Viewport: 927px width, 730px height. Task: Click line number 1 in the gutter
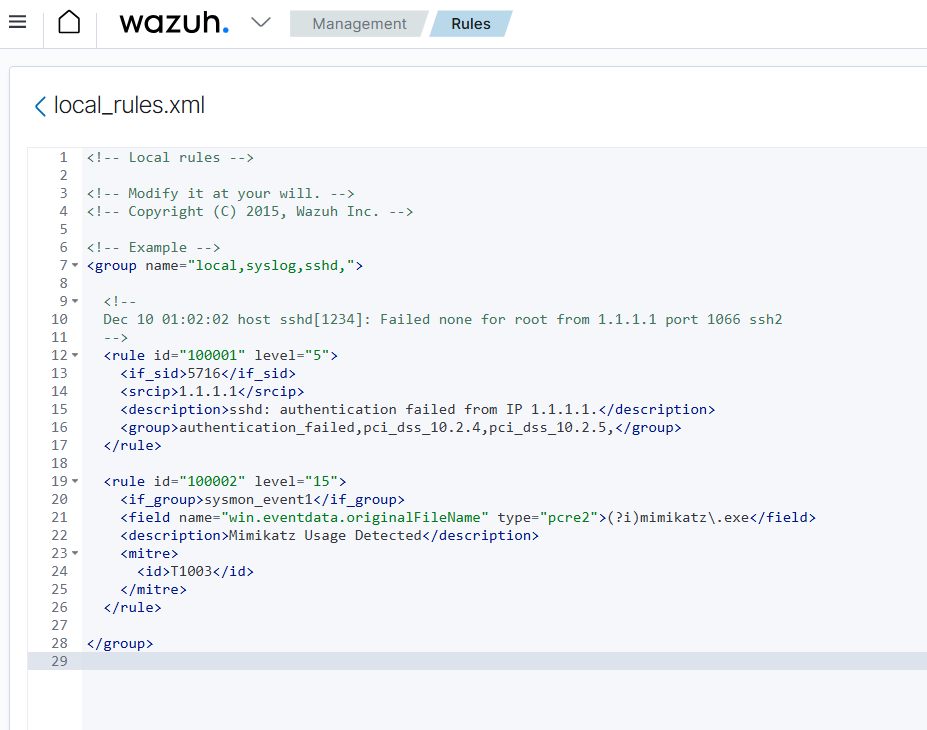pyautogui.click(x=63, y=158)
